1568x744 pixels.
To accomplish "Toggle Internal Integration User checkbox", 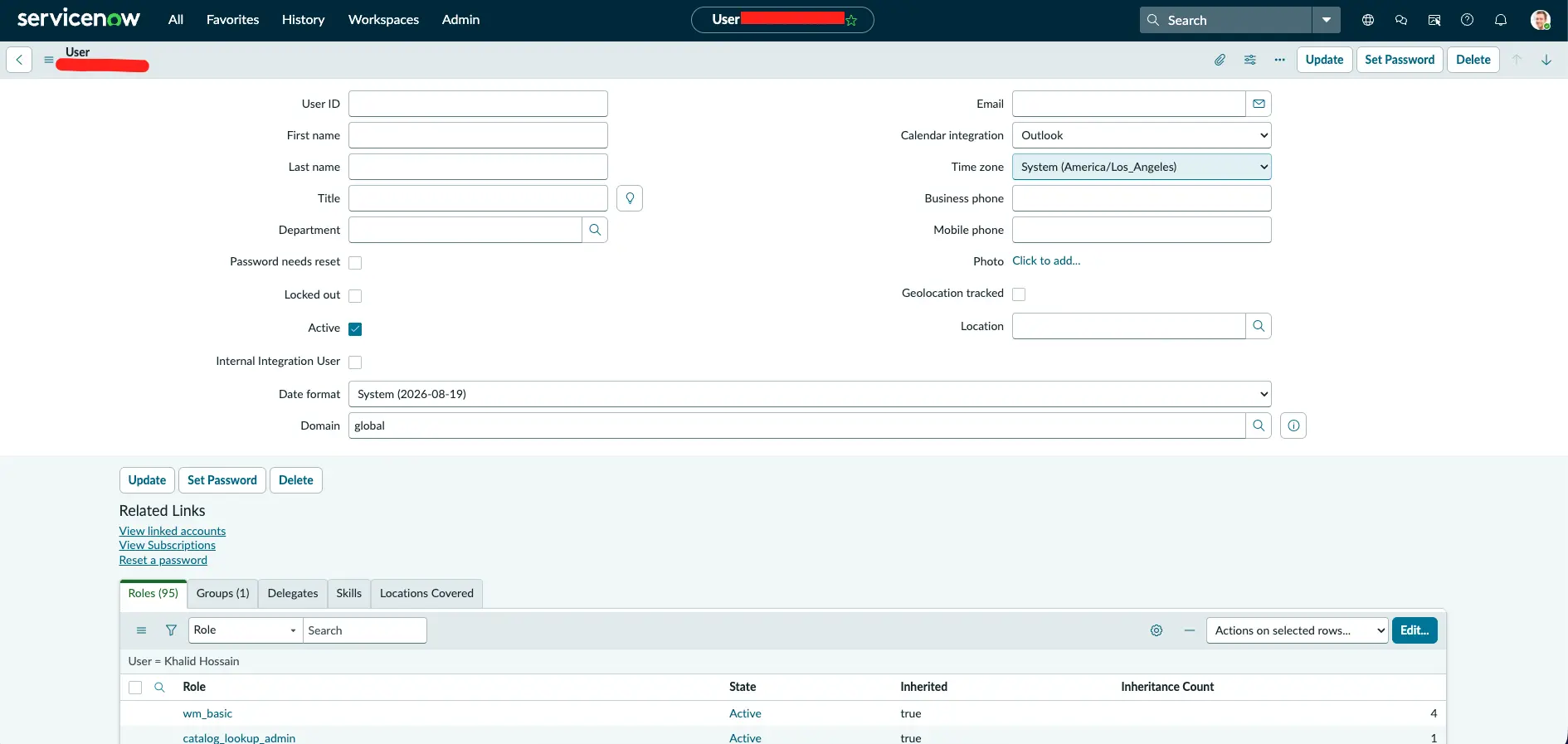I will pos(355,362).
